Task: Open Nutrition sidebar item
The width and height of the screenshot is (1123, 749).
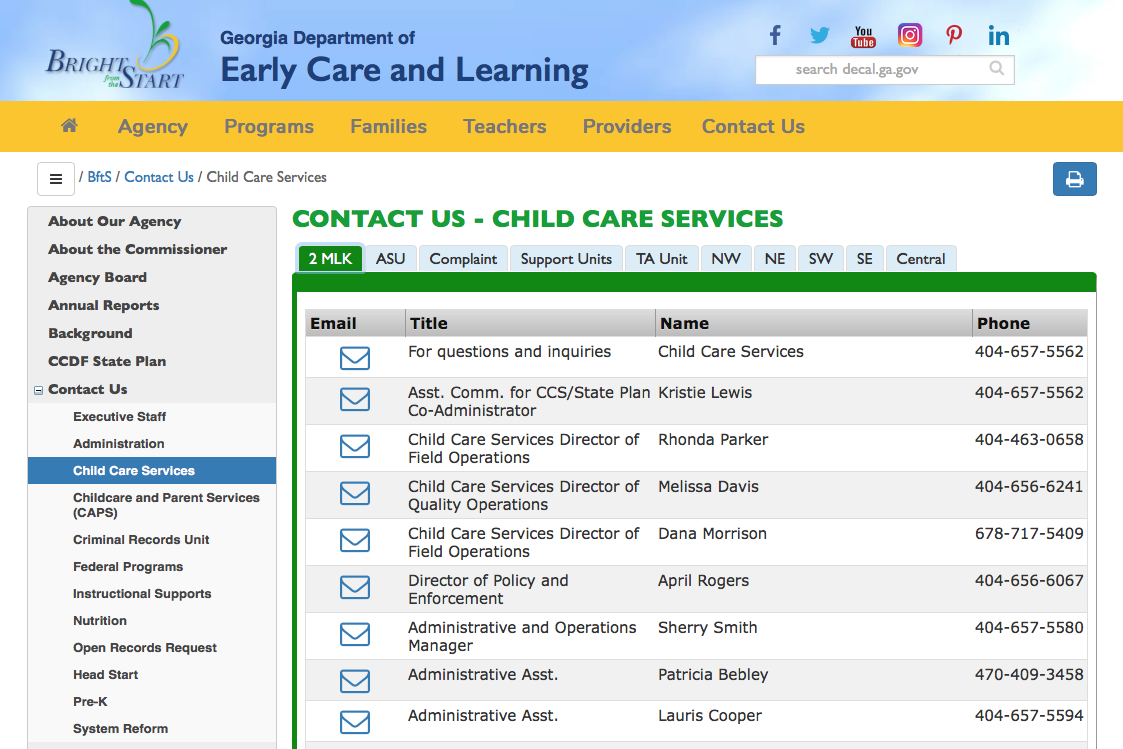Action: coord(100,620)
